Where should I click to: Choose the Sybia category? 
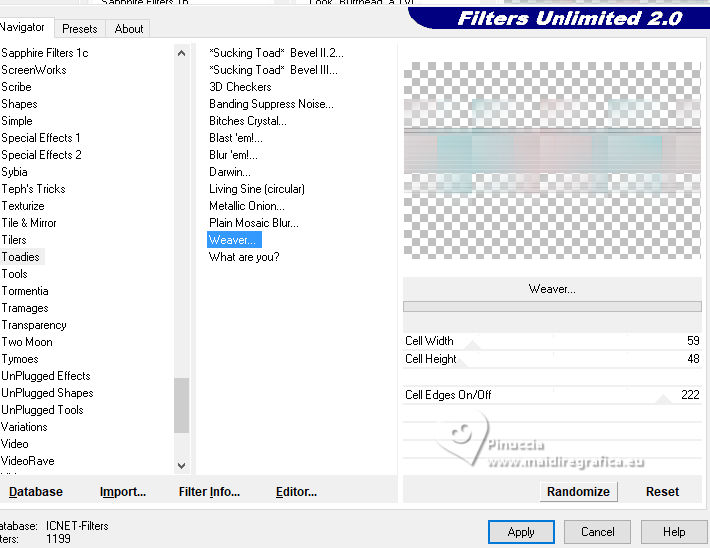pyautogui.click(x=14, y=172)
